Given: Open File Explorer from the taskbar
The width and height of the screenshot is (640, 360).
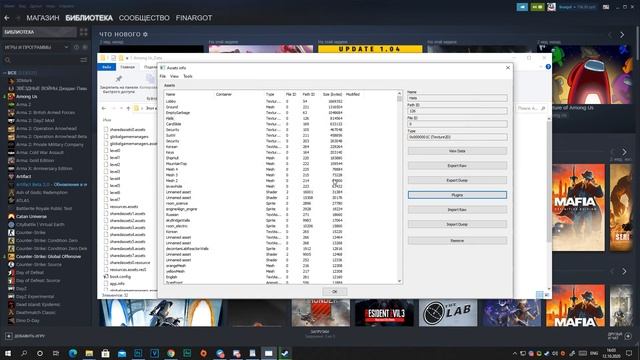Looking at the screenshot, I should tap(89, 353).
